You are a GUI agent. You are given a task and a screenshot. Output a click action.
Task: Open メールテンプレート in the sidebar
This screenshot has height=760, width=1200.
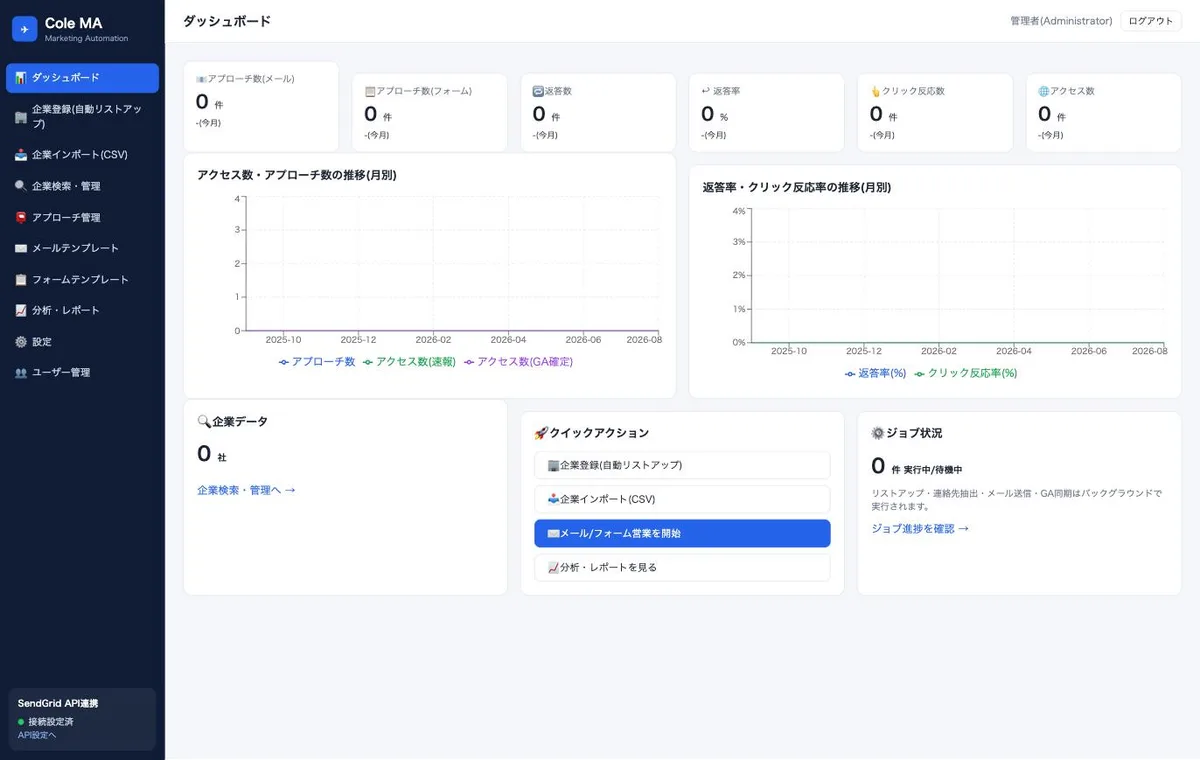pos(82,248)
